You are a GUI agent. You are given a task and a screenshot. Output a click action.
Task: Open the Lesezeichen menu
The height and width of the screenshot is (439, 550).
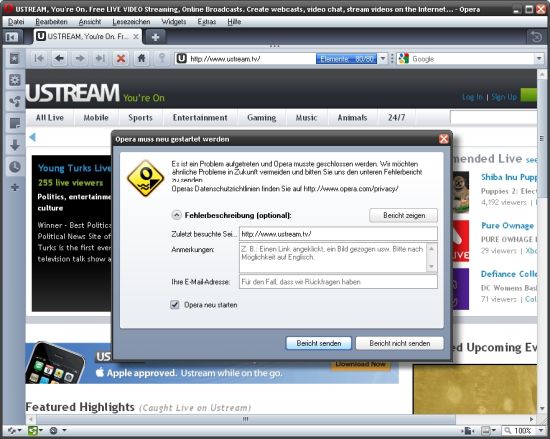131,22
